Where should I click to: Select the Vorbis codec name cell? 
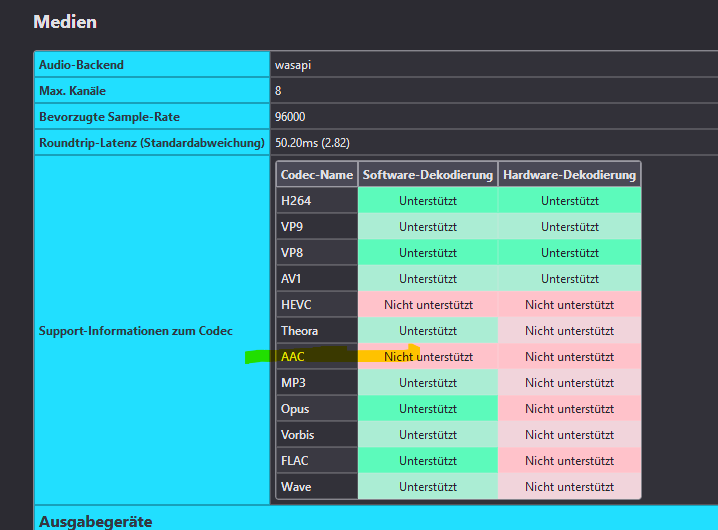click(317, 435)
